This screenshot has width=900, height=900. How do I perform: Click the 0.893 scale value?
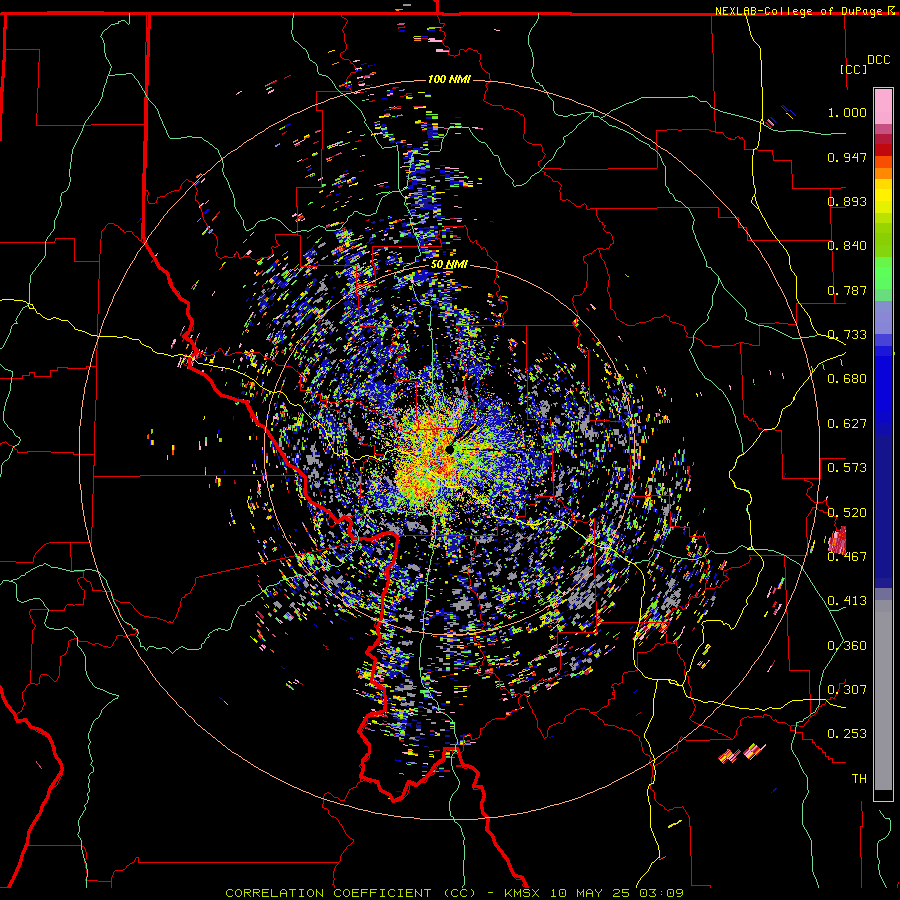click(847, 201)
